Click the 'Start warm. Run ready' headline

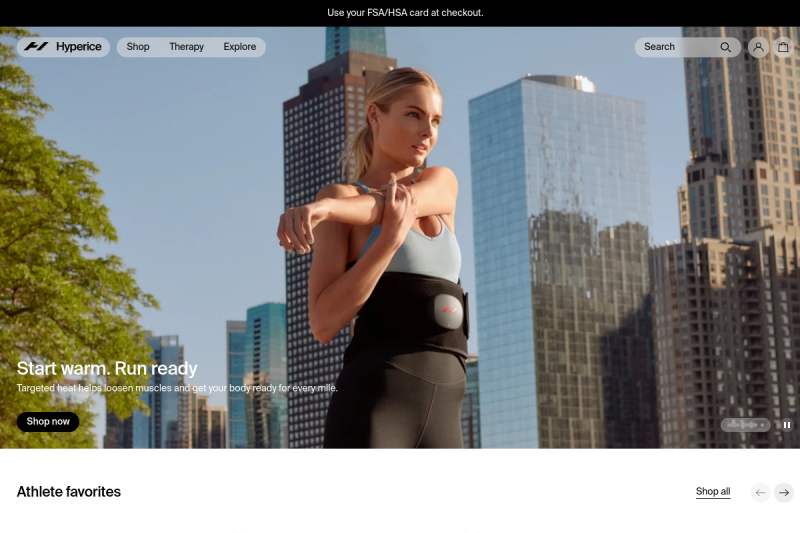click(x=107, y=368)
